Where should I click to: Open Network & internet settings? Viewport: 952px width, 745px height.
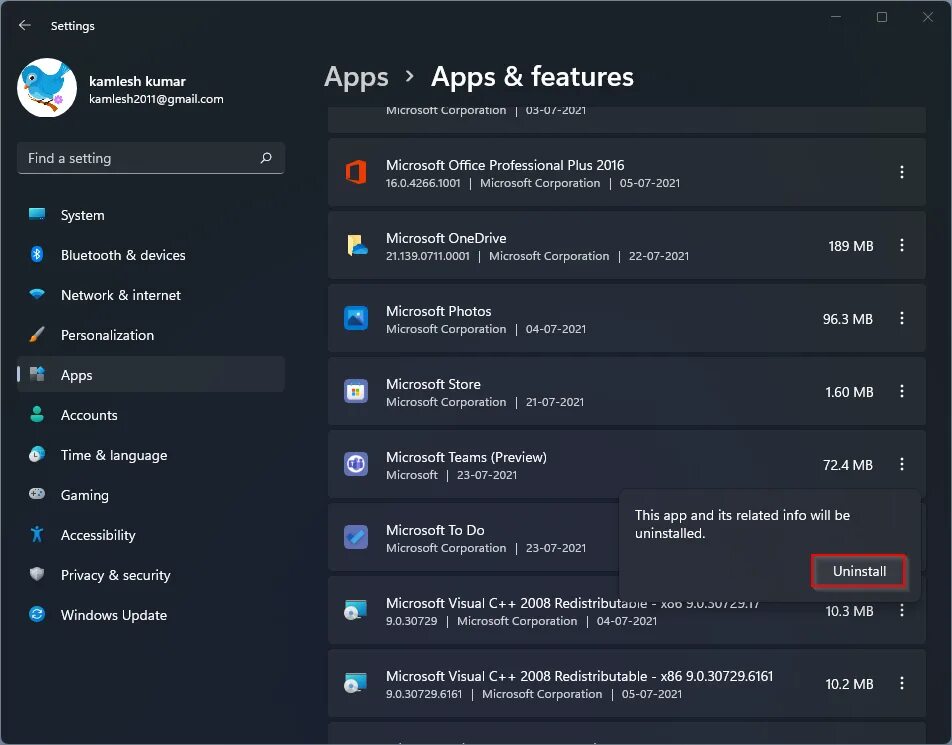point(151,295)
